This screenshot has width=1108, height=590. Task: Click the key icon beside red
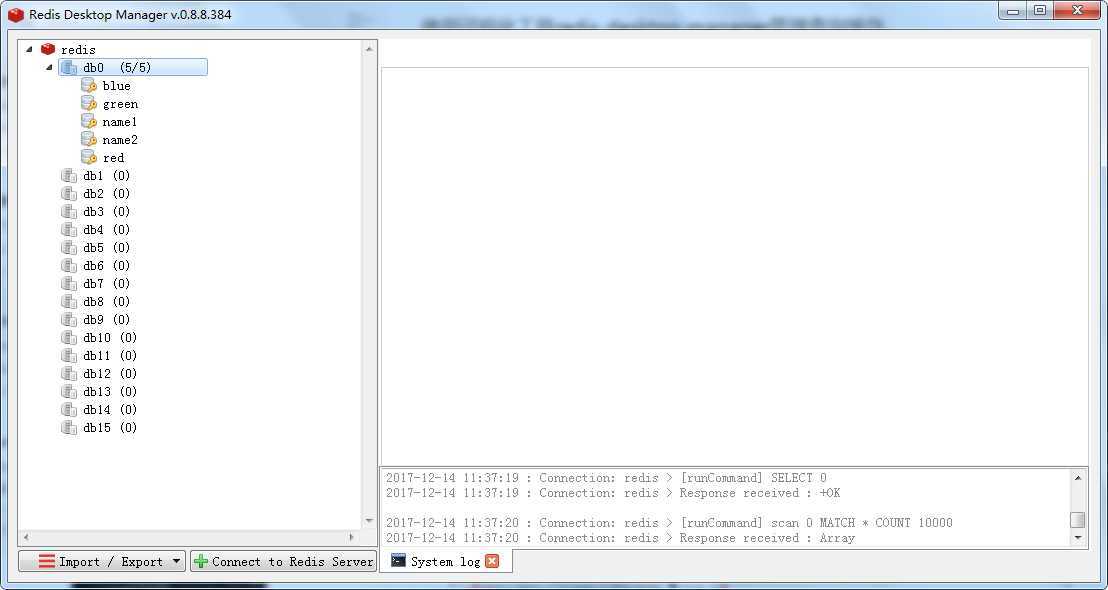point(89,158)
